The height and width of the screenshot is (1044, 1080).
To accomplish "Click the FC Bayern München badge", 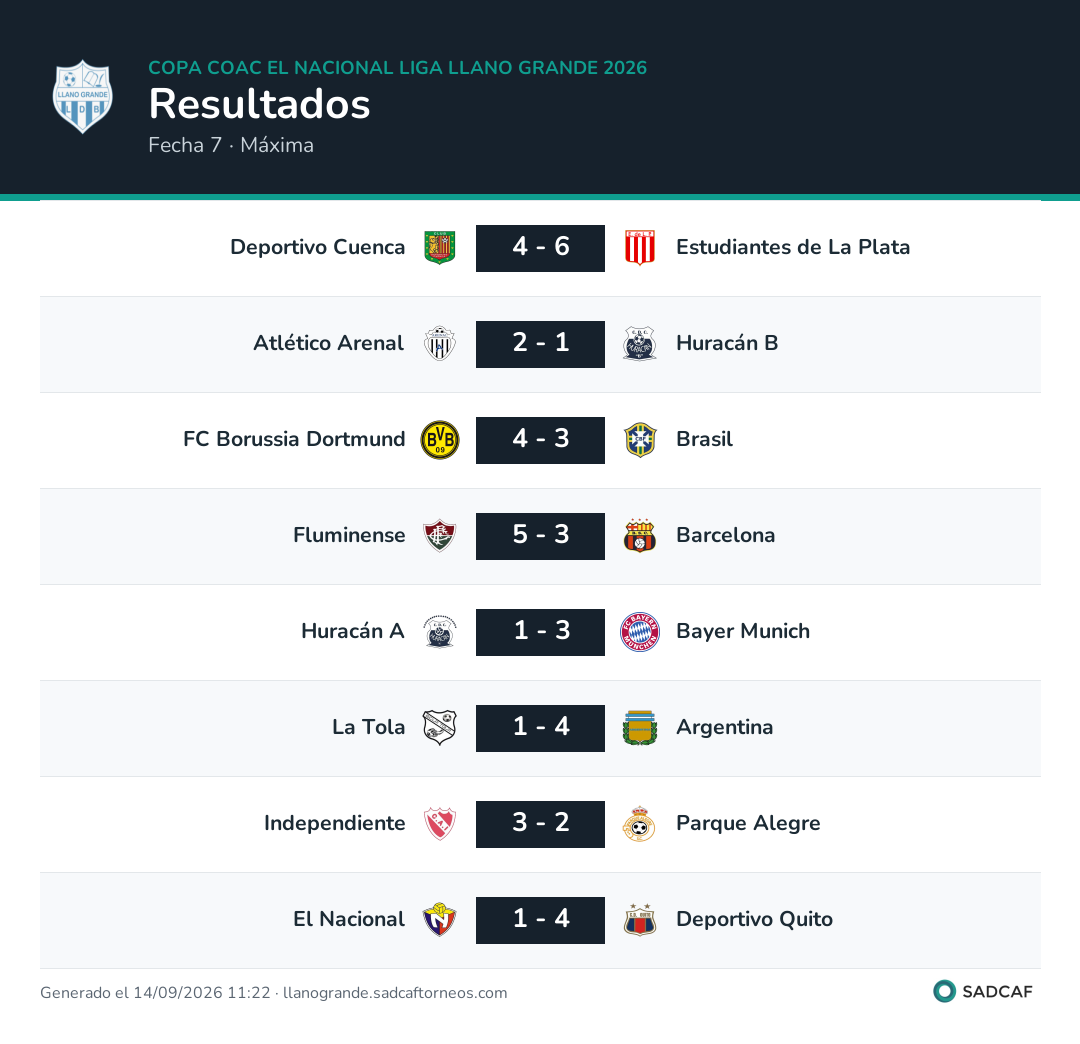I will click(x=640, y=632).
